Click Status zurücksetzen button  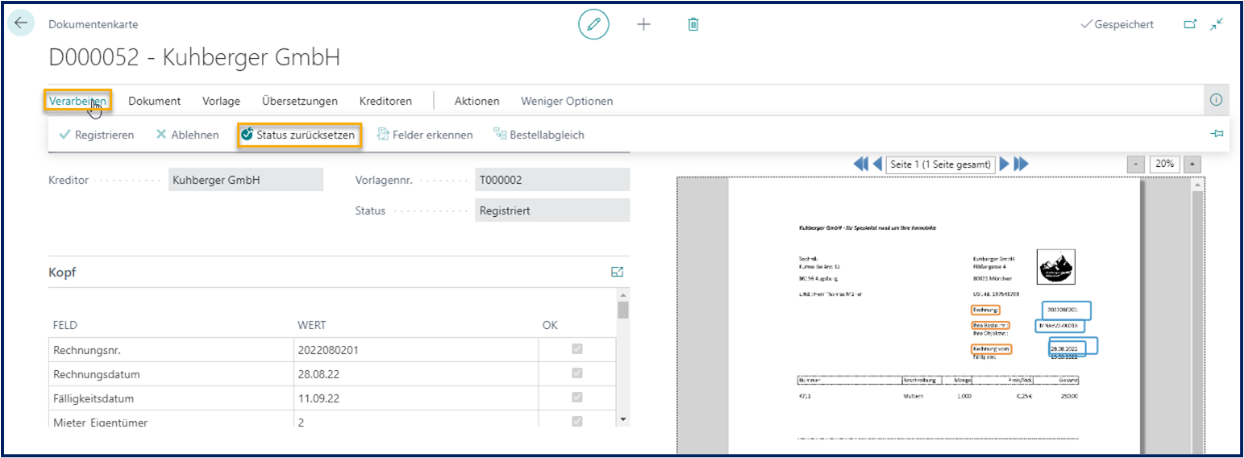click(298, 135)
